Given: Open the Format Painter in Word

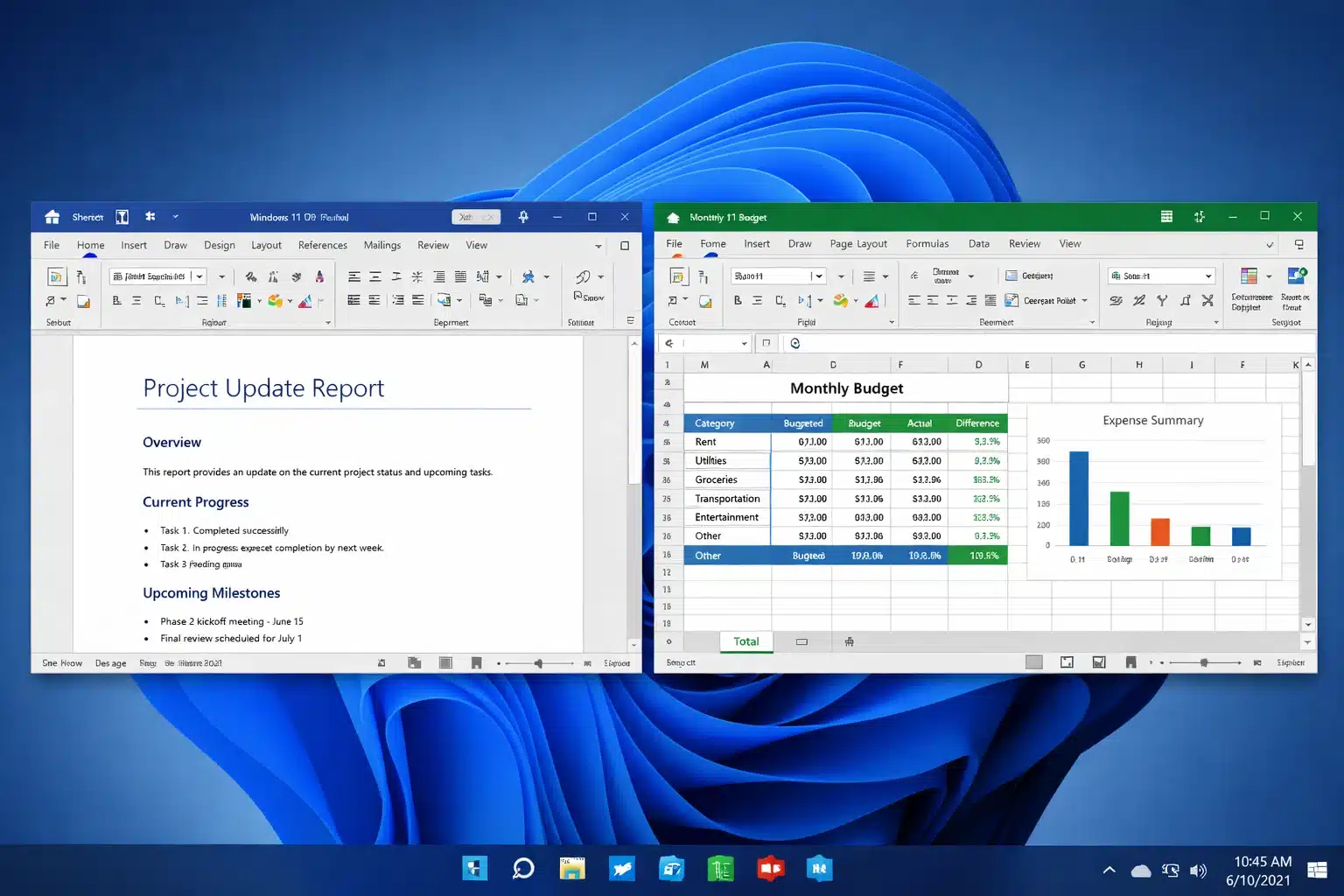Looking at the screenshot, I should (x=83, y=302).
